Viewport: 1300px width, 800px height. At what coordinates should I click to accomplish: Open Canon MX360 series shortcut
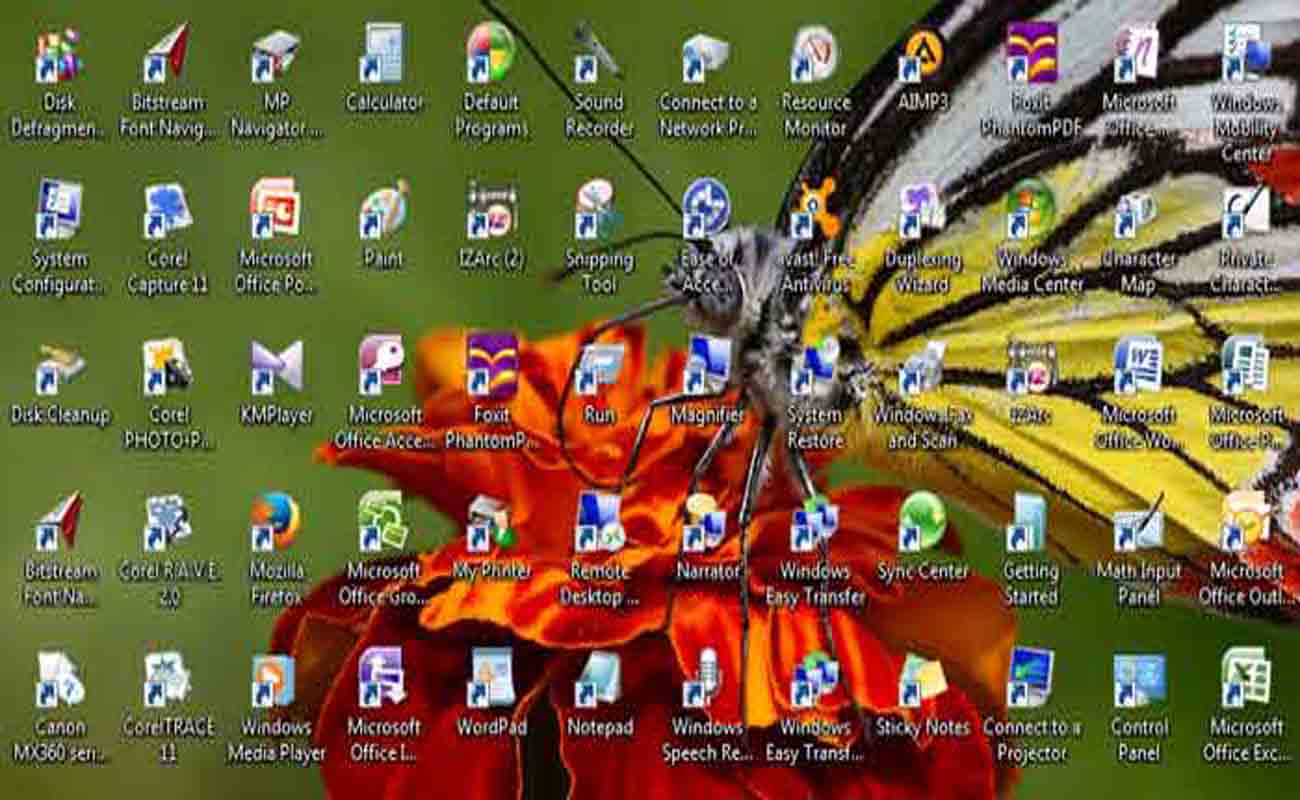[x=58, y=678]
